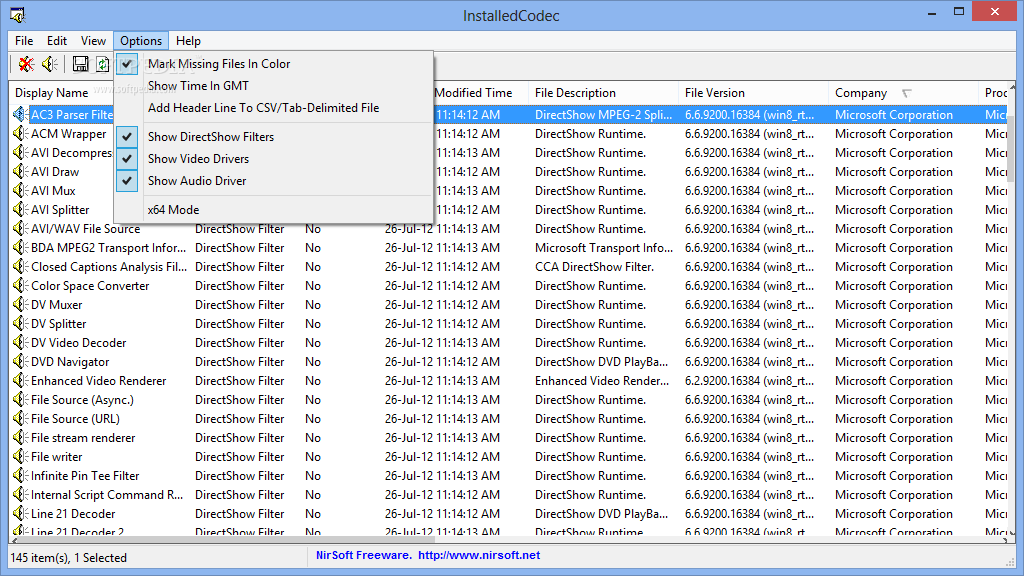Click the speaker icon beside DV Muxer

click(20, 304)
